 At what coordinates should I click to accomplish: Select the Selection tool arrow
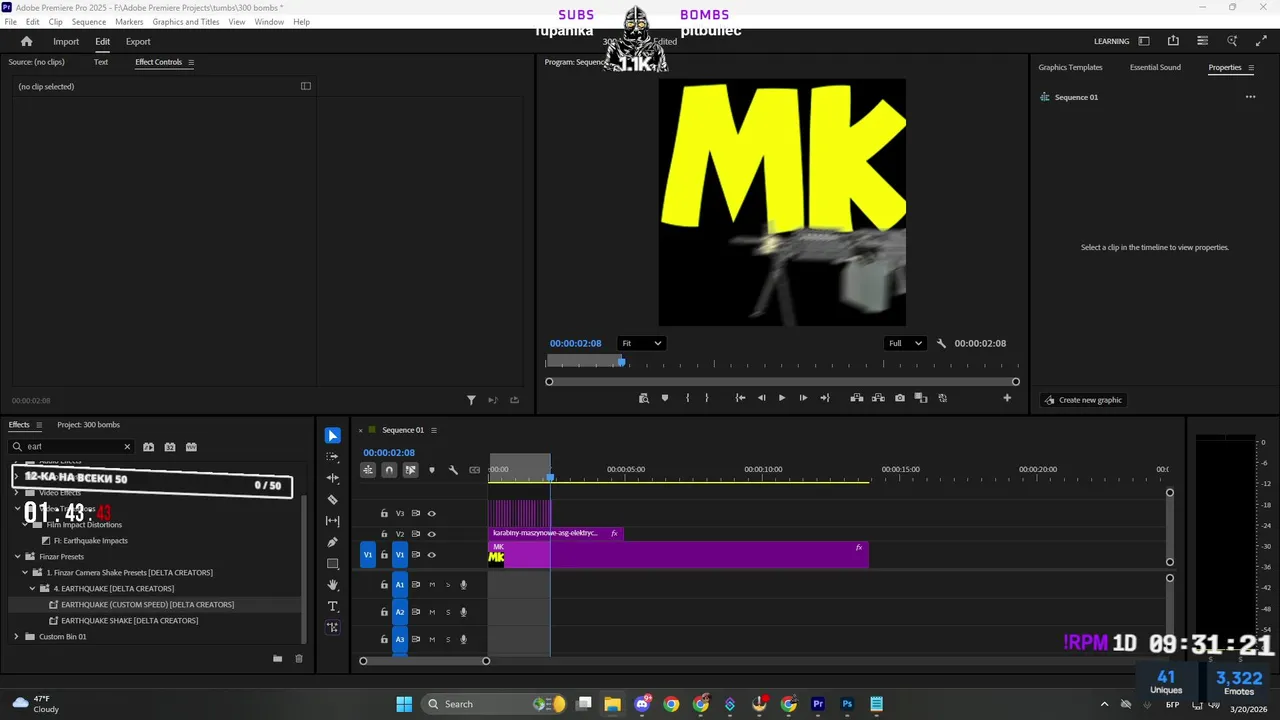point(333,436)
